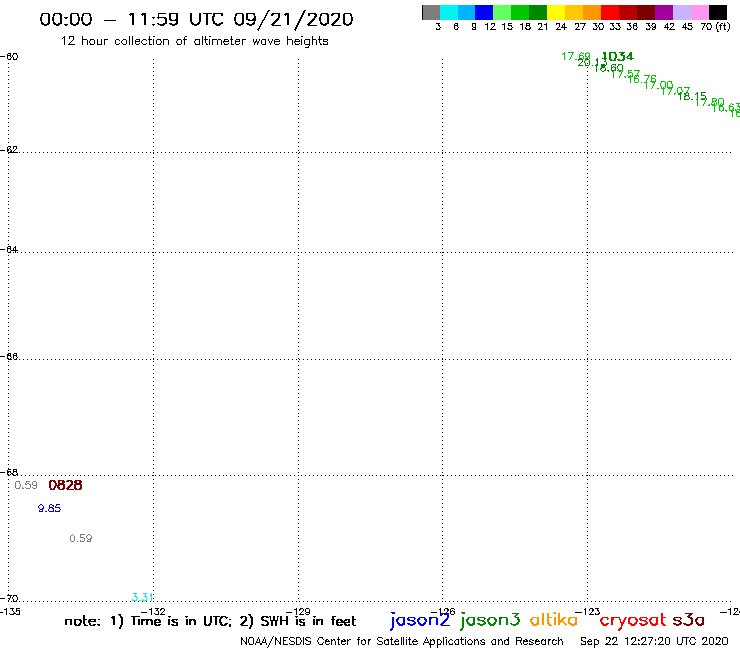
Task: Click the orange 'altika' satellite legend
Action: [x=554, y=620]
